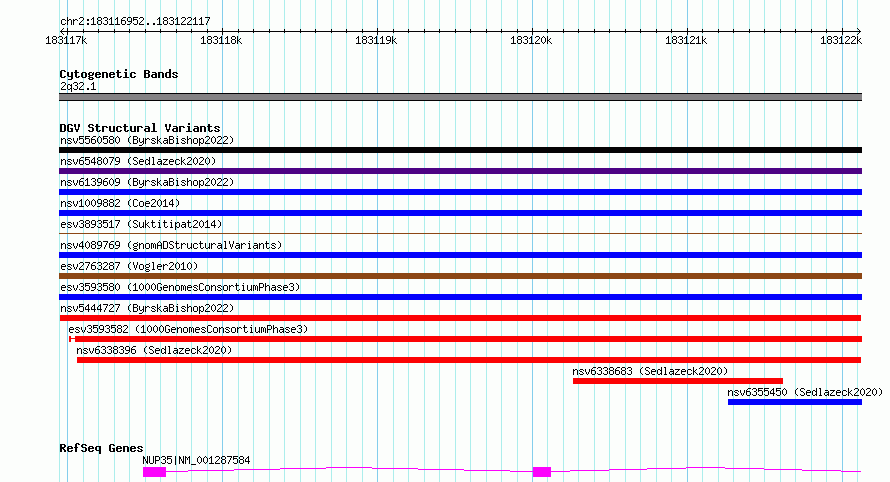Screen dimensions: 890x482
Task: Click the short red nsv6338683 bar
Action: pyautogui.click(x=678, y=381)
